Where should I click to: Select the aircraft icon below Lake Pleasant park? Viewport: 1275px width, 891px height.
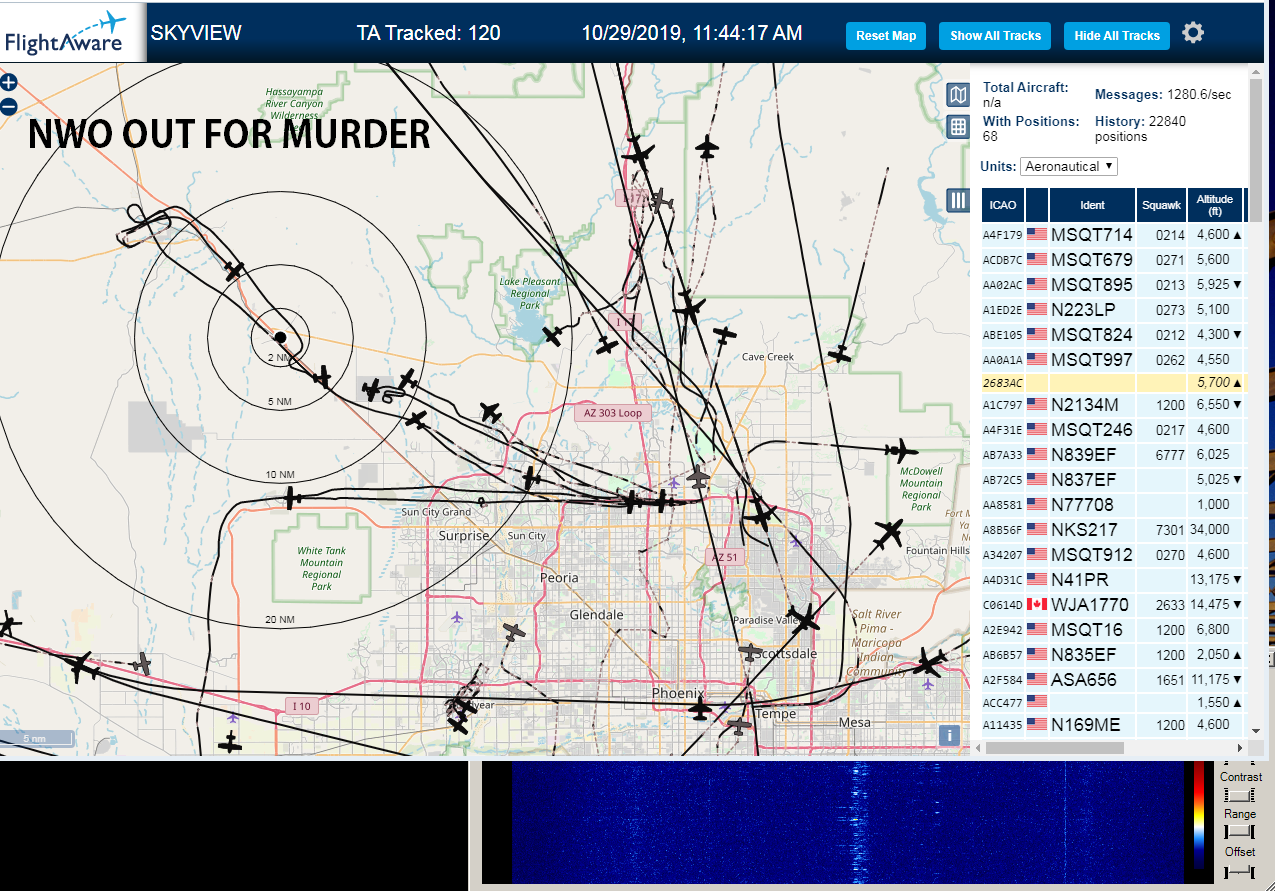click(553, 336)
